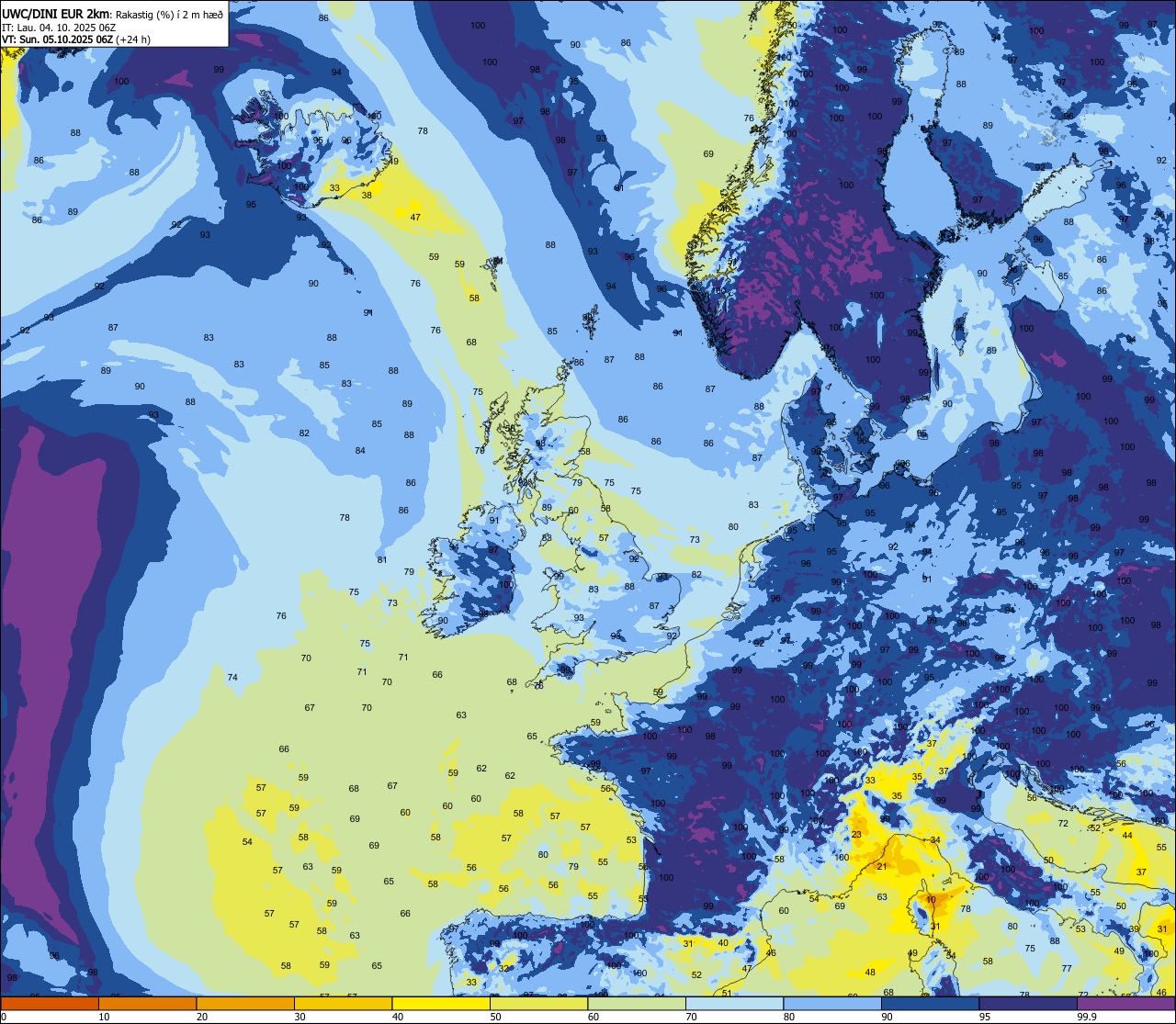Click the bright yellow 40–50 legend swatch
This screenshot has height=1024, width=1176.
click(441, 1003)
